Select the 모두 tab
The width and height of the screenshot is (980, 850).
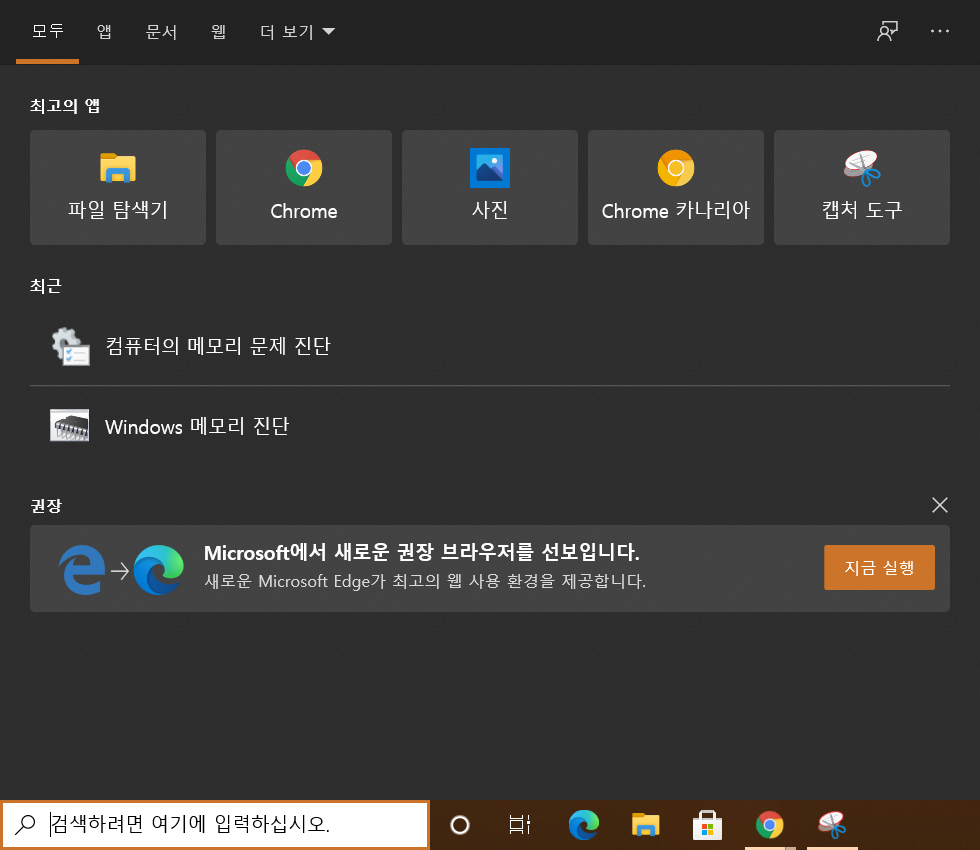(48, 31)
